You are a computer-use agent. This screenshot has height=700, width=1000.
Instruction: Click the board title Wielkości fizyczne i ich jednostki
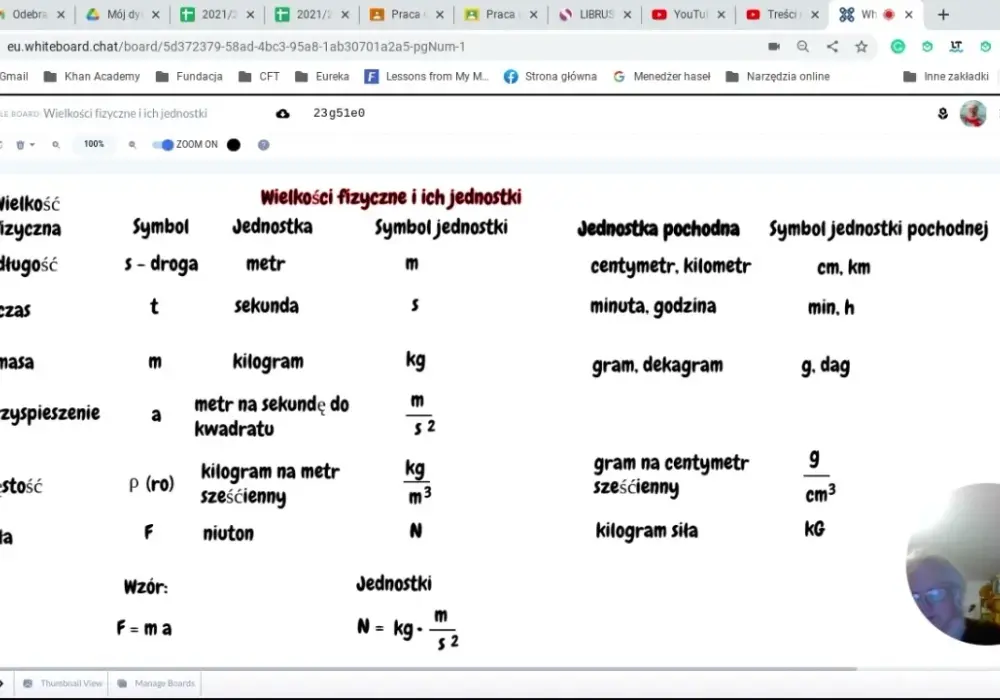pos(125,113)
